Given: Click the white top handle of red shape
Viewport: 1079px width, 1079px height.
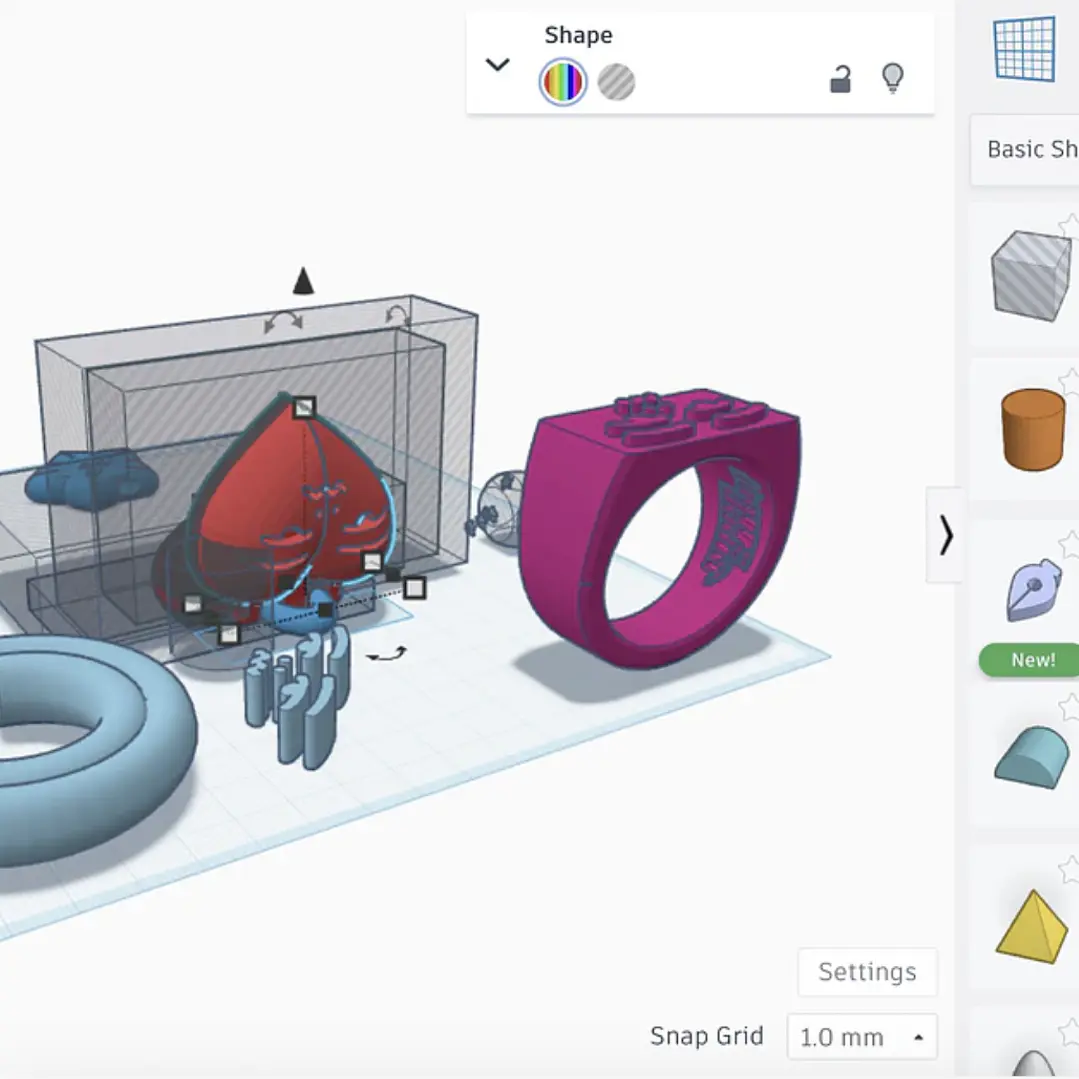Looking at the screenshot, I should [x=303, y=407].
